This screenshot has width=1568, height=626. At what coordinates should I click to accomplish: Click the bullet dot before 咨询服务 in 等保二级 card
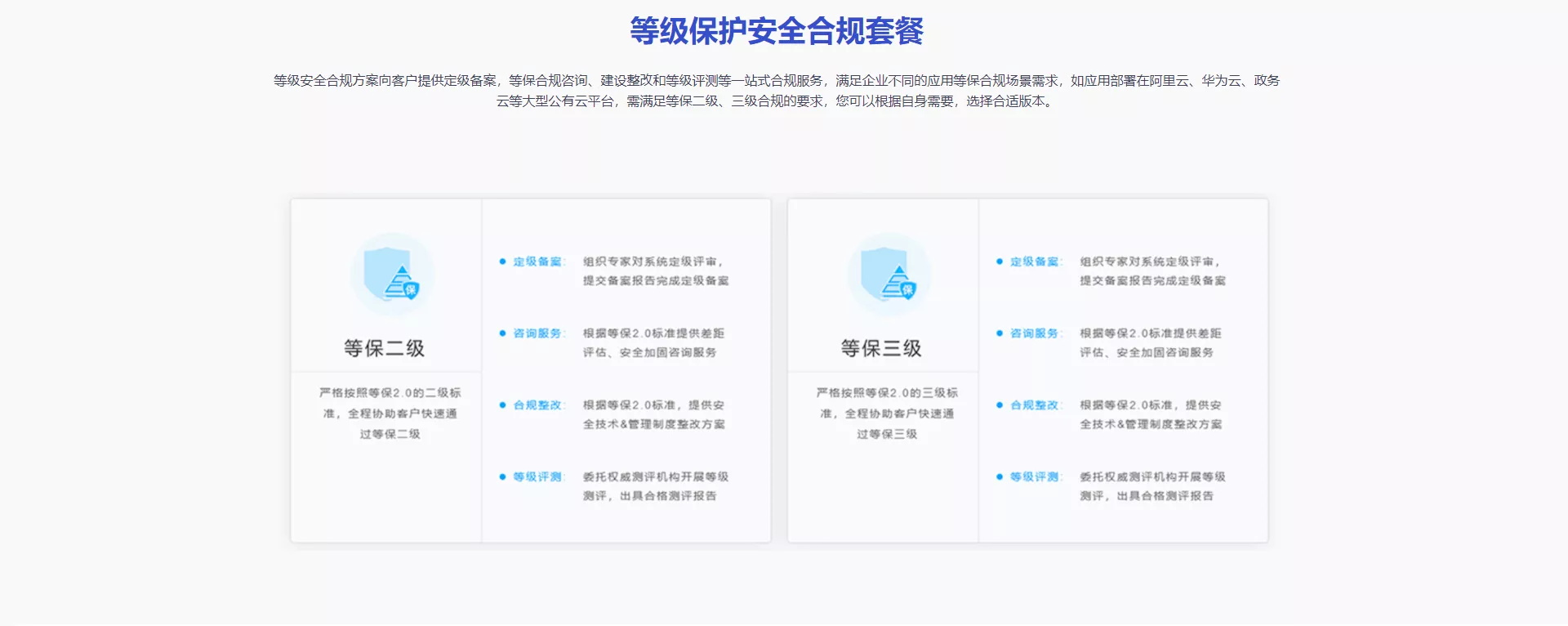point(502,333)
